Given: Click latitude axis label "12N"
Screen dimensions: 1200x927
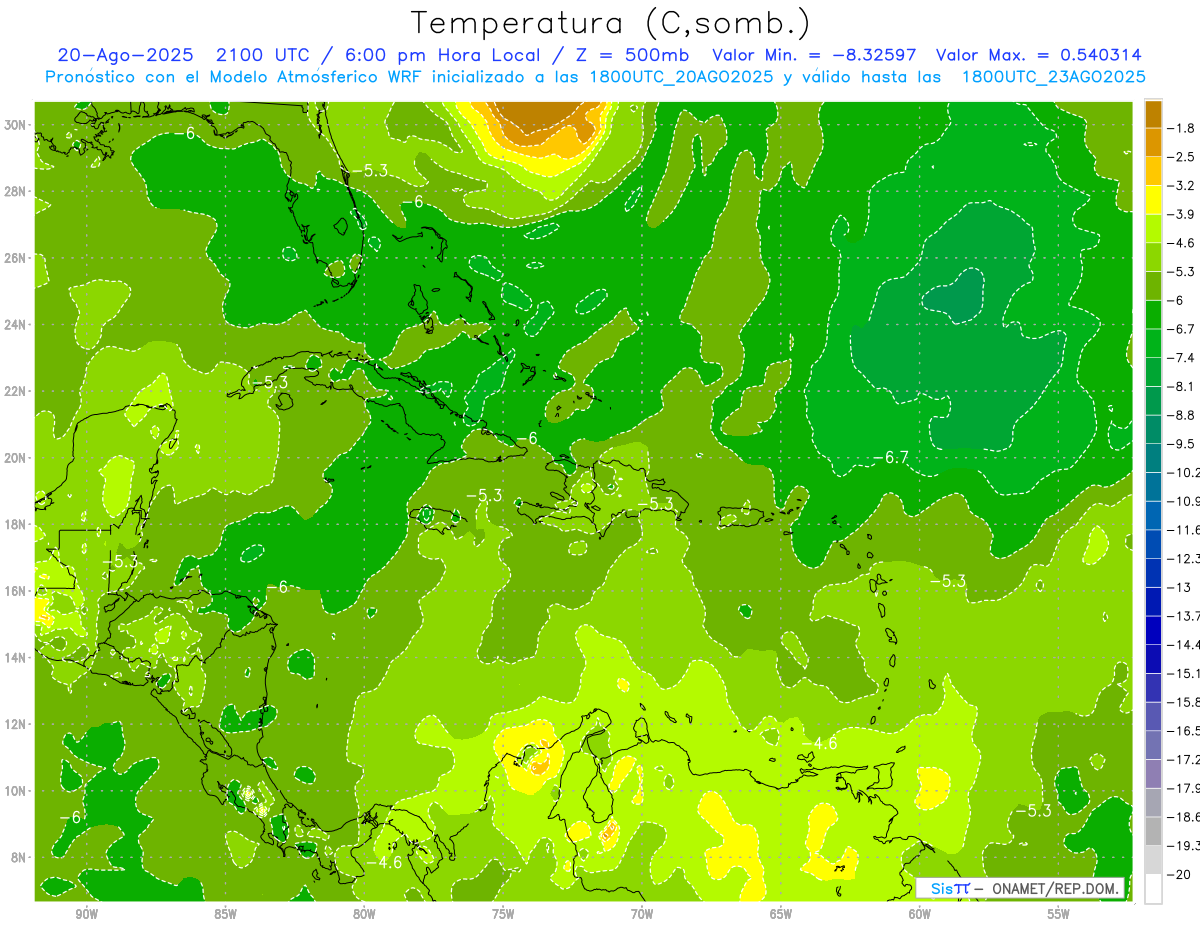Looking at the screenshot, I should [16, 724].
